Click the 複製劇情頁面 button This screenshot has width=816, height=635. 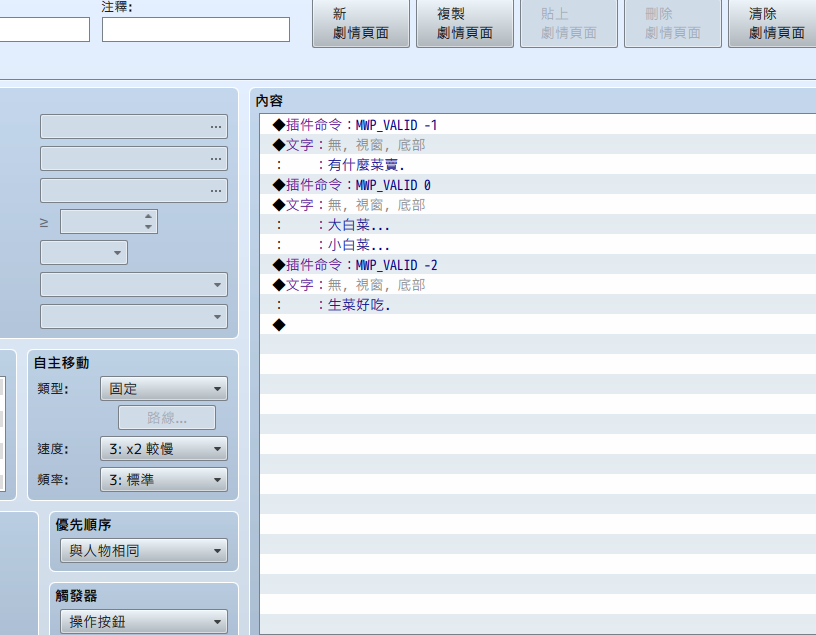465,23
